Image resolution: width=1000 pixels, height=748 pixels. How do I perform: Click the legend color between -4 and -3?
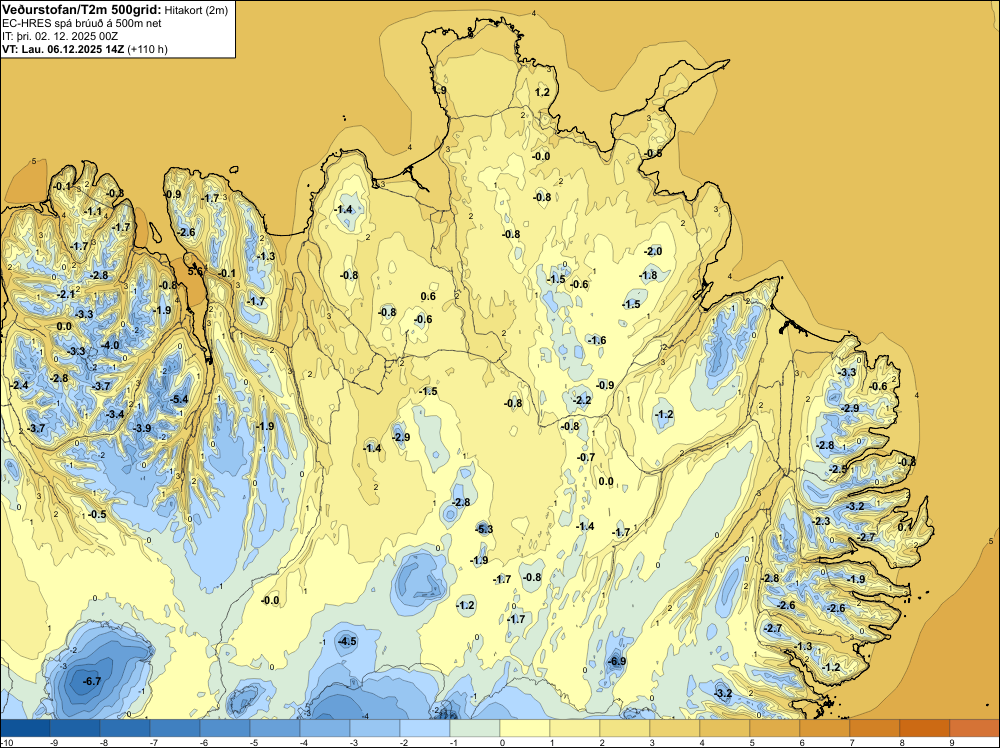point(325,728)
